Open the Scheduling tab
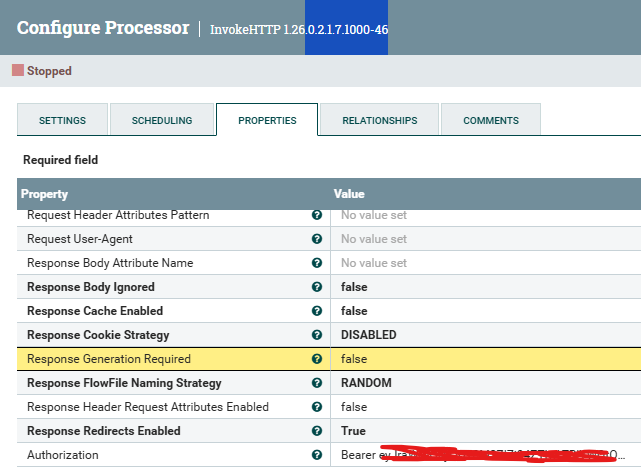Viewport: 641px width, 473px height. click(x=162, y=120)
